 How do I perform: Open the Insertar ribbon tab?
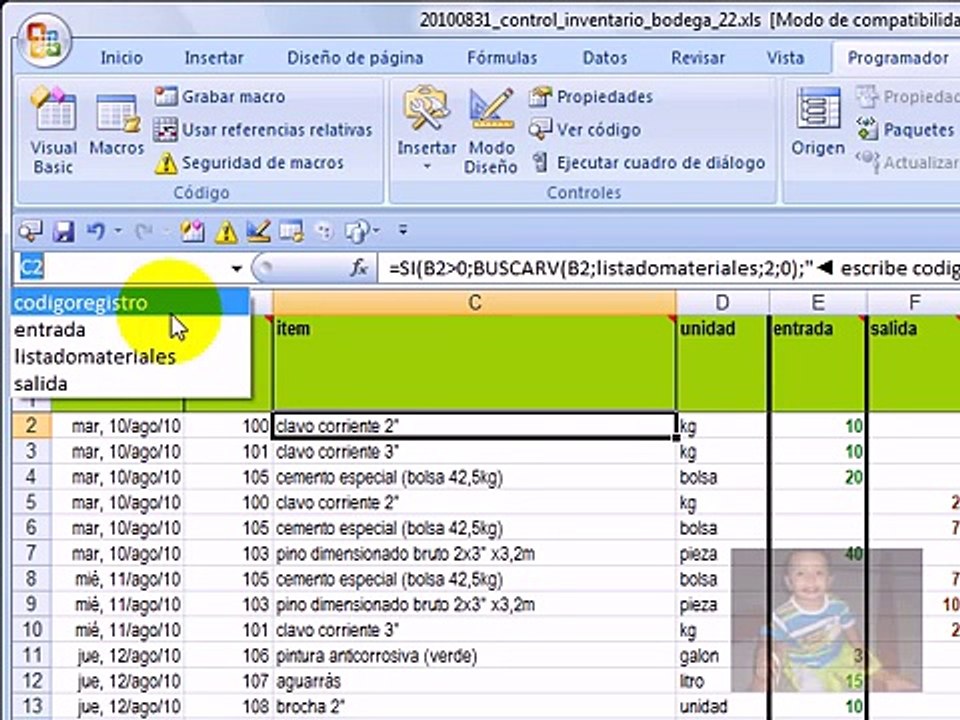tap(214, 58)
